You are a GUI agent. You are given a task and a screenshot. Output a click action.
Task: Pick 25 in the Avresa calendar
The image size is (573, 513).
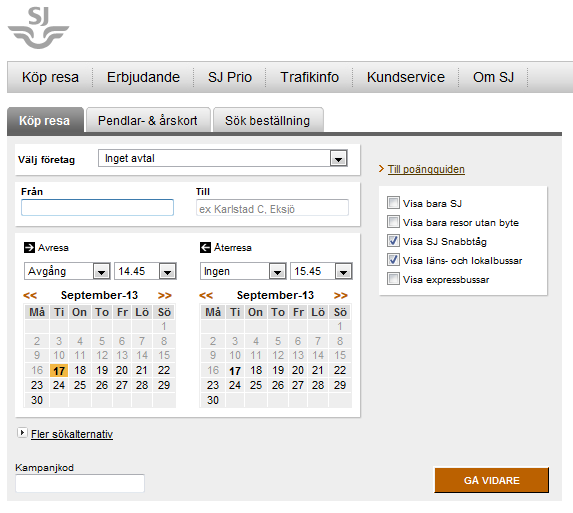coord(80,385)
